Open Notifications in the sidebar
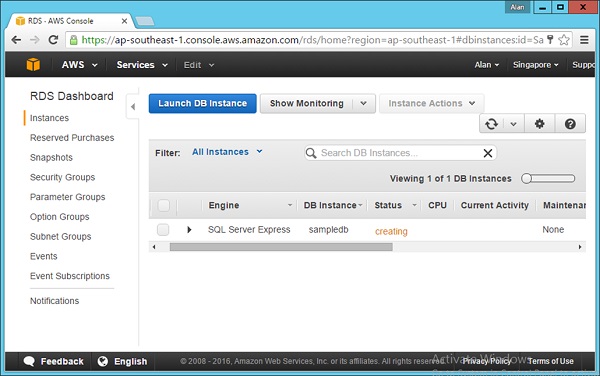600x376 pixels. click(54, 301)
